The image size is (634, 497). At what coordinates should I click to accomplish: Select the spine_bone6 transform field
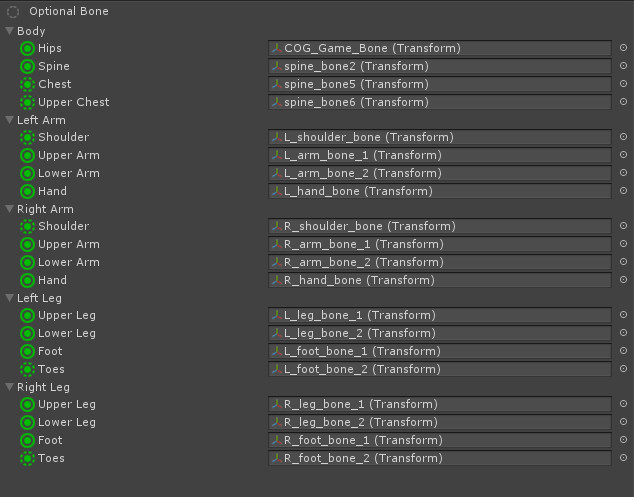coord(440,102)
